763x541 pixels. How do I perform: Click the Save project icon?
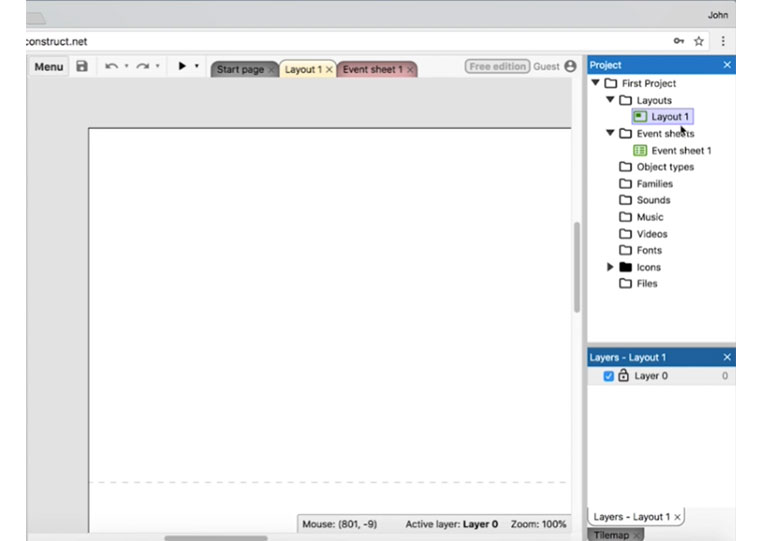click(x=82, y=66)
